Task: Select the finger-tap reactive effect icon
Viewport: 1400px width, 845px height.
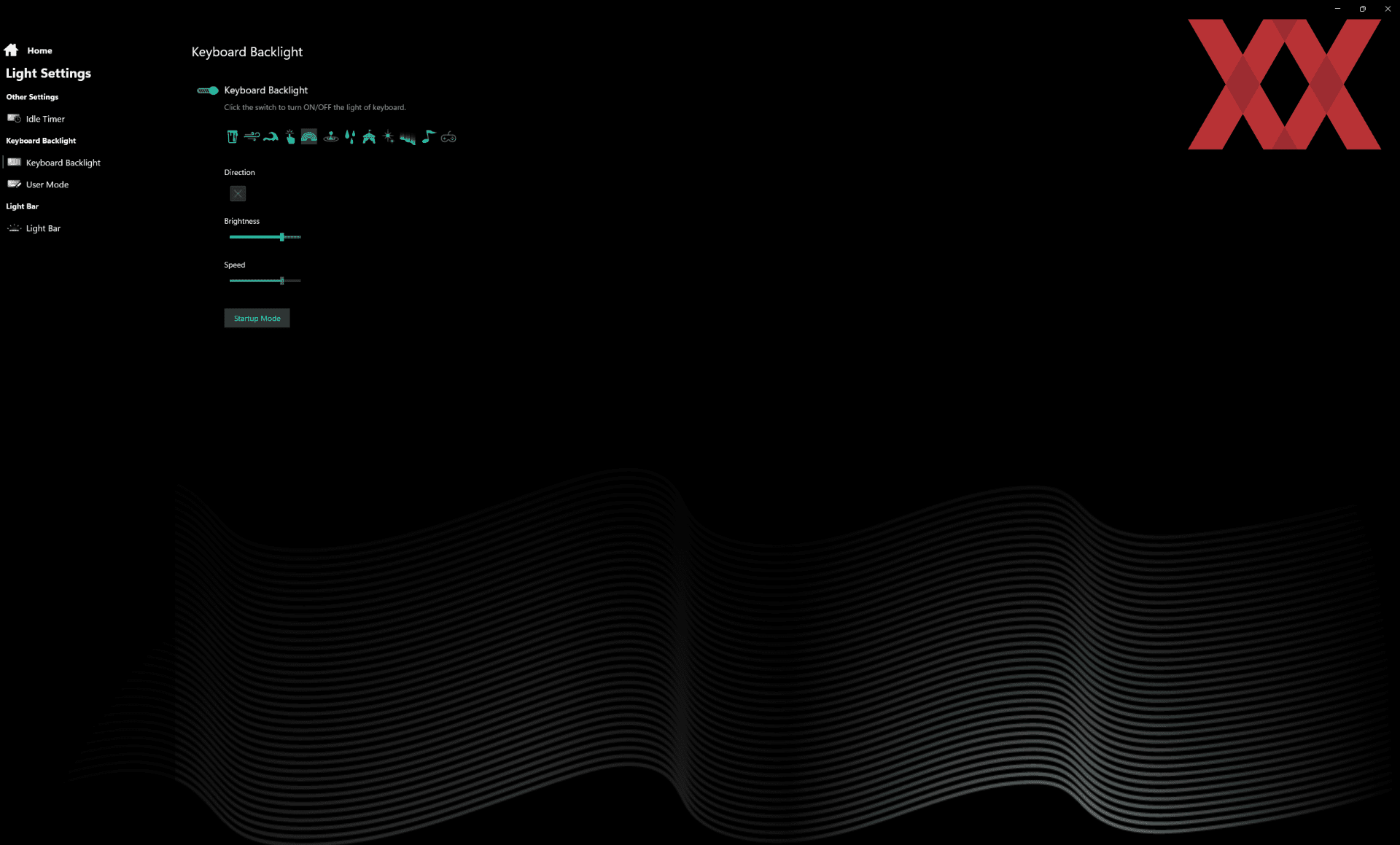Action: 290,137
